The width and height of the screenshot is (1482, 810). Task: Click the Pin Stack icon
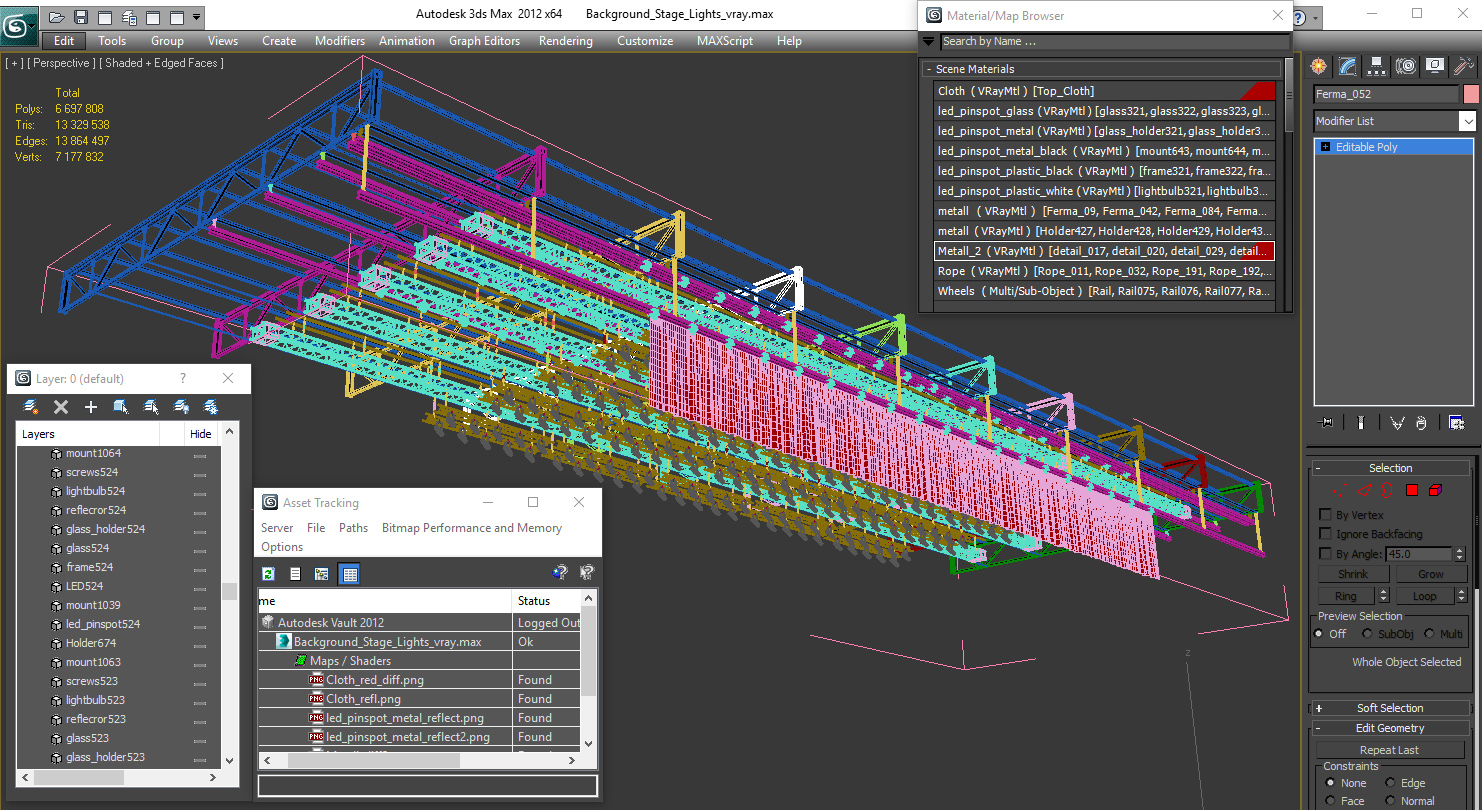(x=1326, y=423)
